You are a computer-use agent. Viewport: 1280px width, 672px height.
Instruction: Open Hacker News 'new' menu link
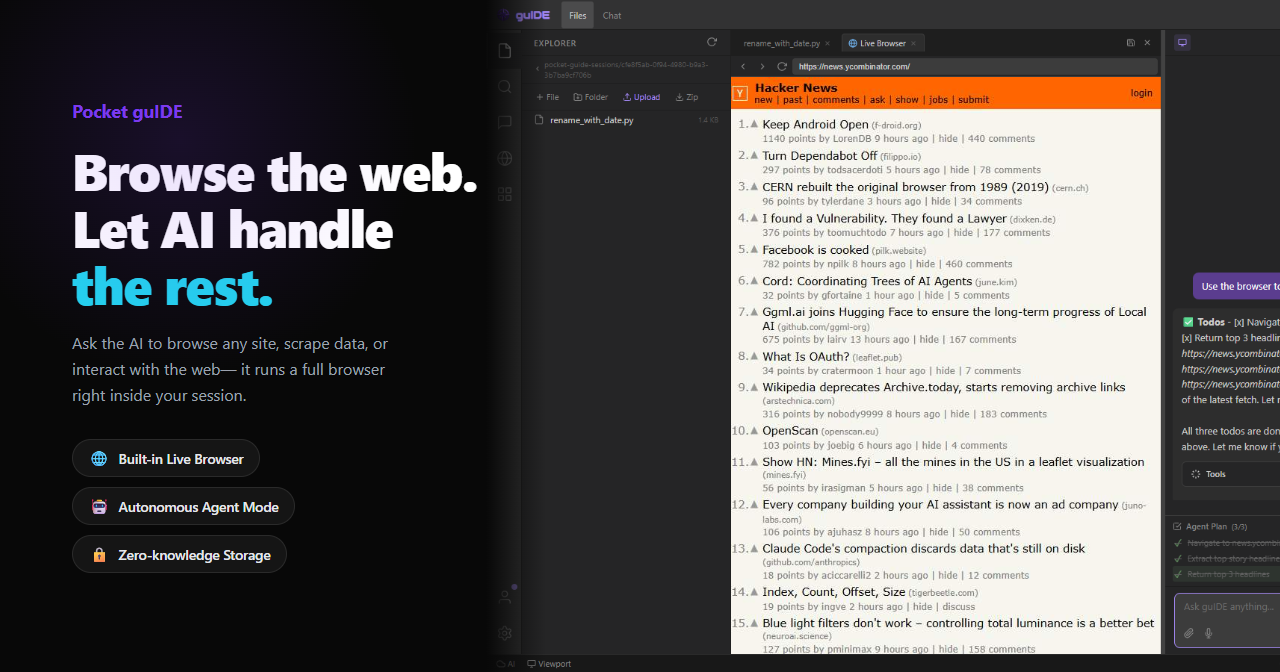coord(763,100)
